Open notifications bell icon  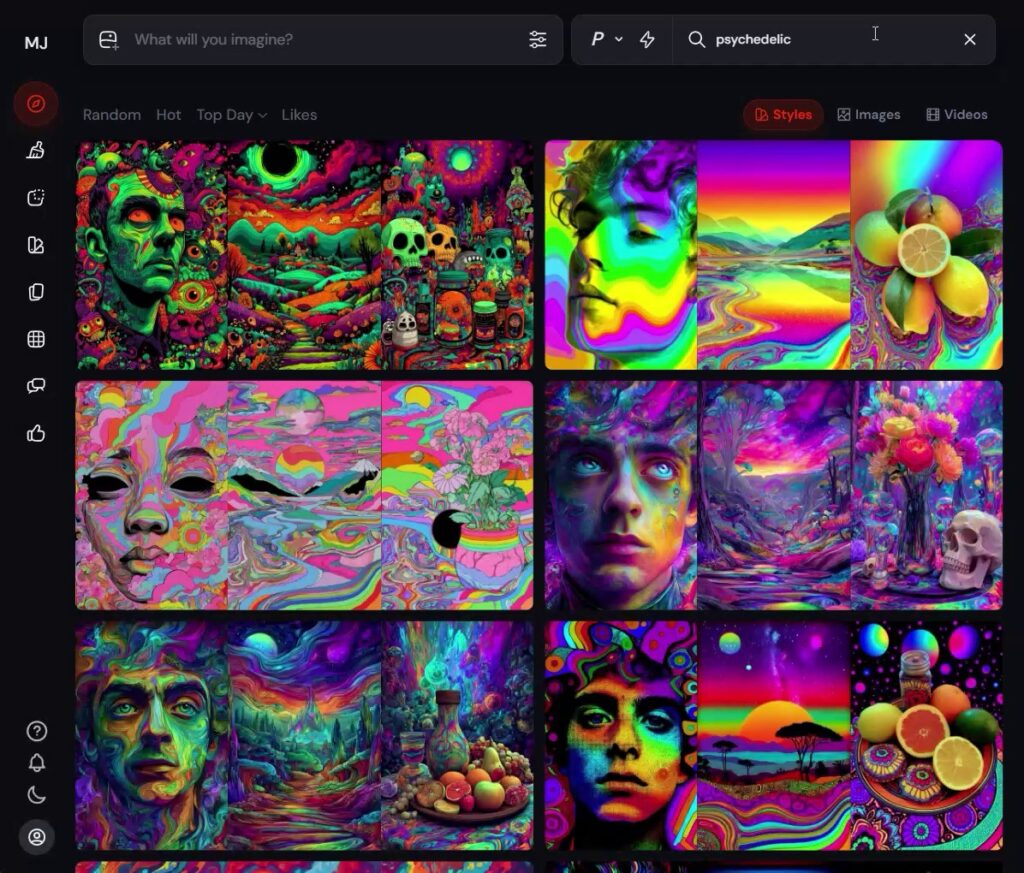pos(37,763)
